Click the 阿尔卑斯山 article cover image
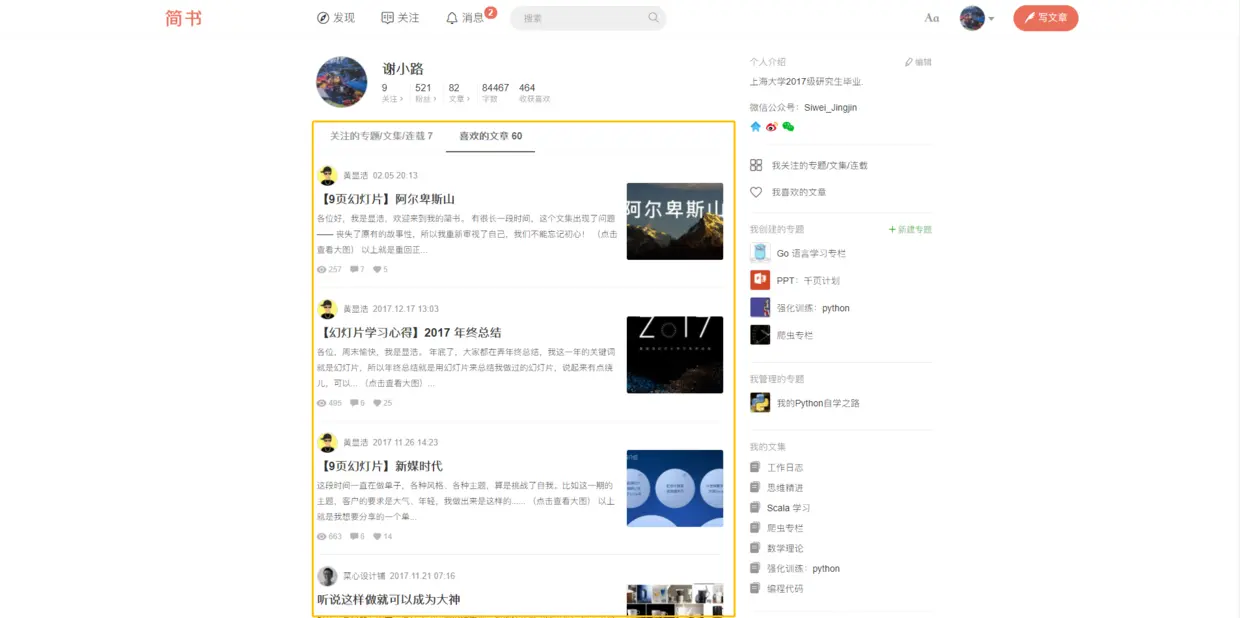 [x=675, y=221]
